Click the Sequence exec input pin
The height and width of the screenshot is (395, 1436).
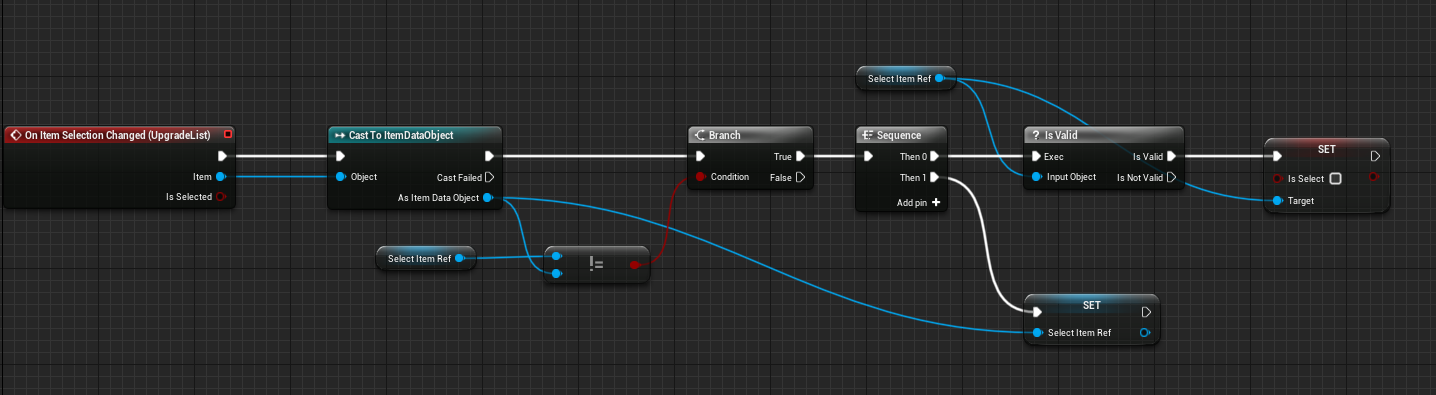pyautogui.click(x=869, y=156)
